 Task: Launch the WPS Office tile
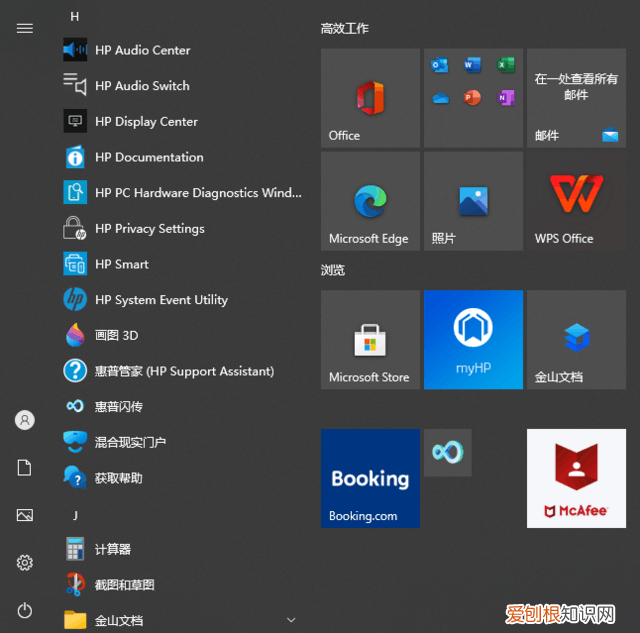pos(576,201)
